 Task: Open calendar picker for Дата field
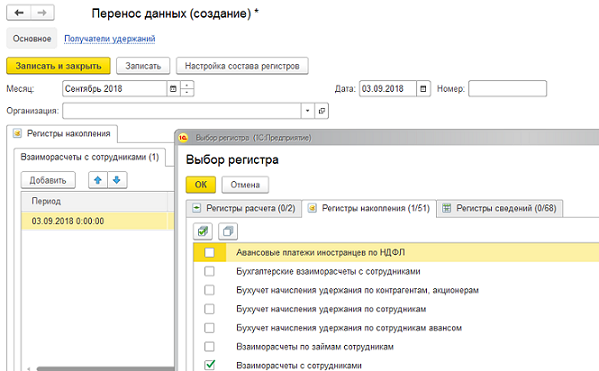tap(423, 89)
